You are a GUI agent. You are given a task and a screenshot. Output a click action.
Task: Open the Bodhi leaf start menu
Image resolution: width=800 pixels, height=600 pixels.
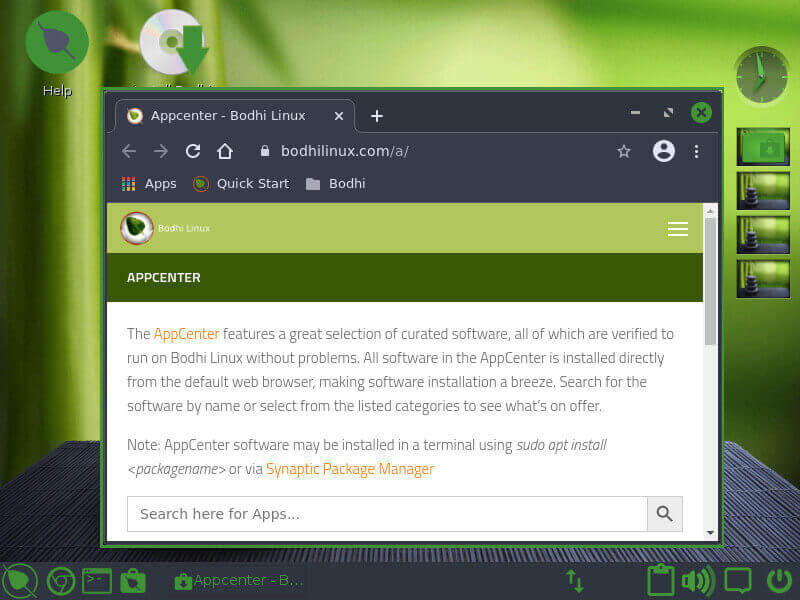[20, 581]
